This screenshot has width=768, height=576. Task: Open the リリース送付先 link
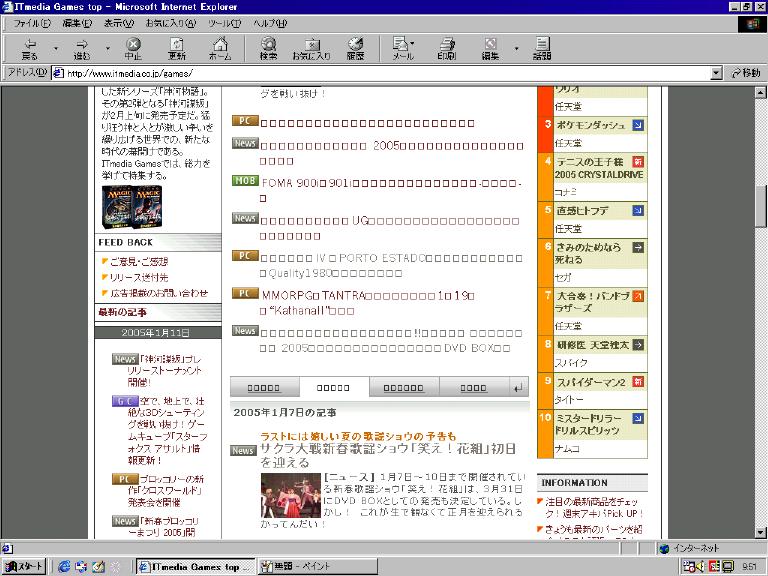pos(139,277)
